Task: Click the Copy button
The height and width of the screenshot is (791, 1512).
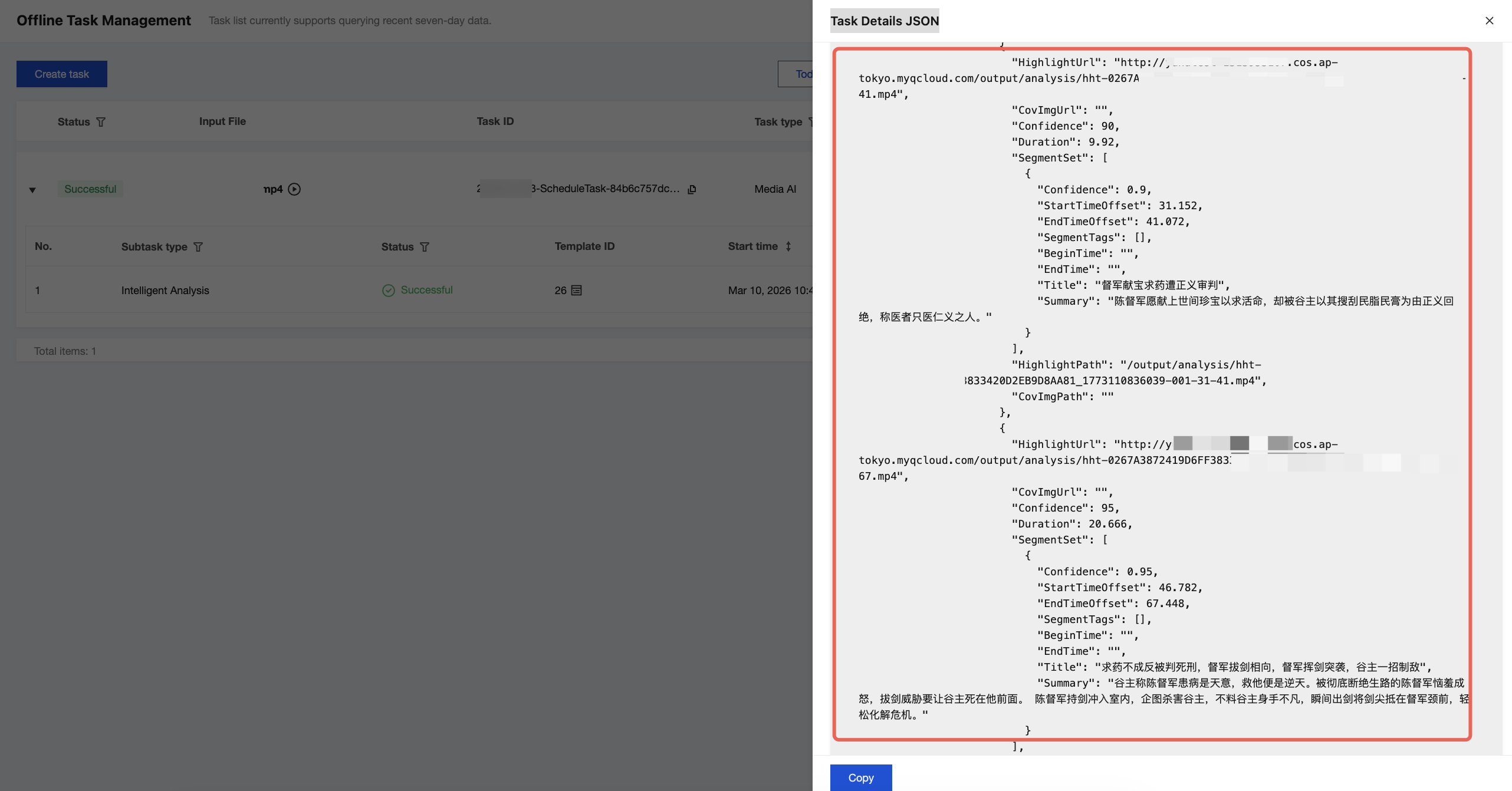Action: coord(860,777)
